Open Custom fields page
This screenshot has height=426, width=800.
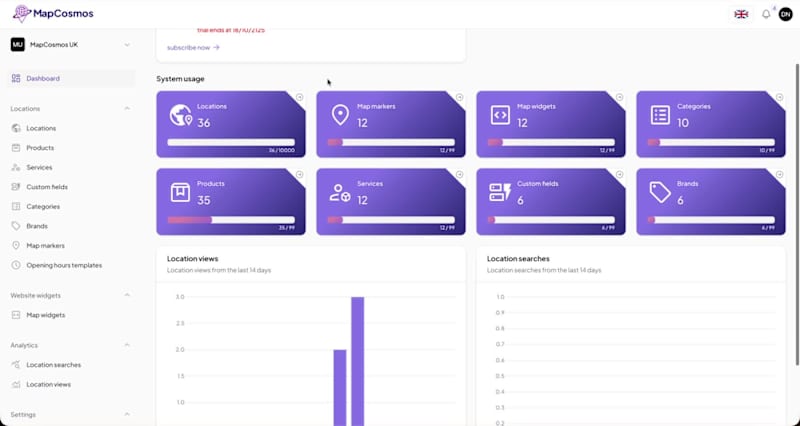[x=47, y=187]
